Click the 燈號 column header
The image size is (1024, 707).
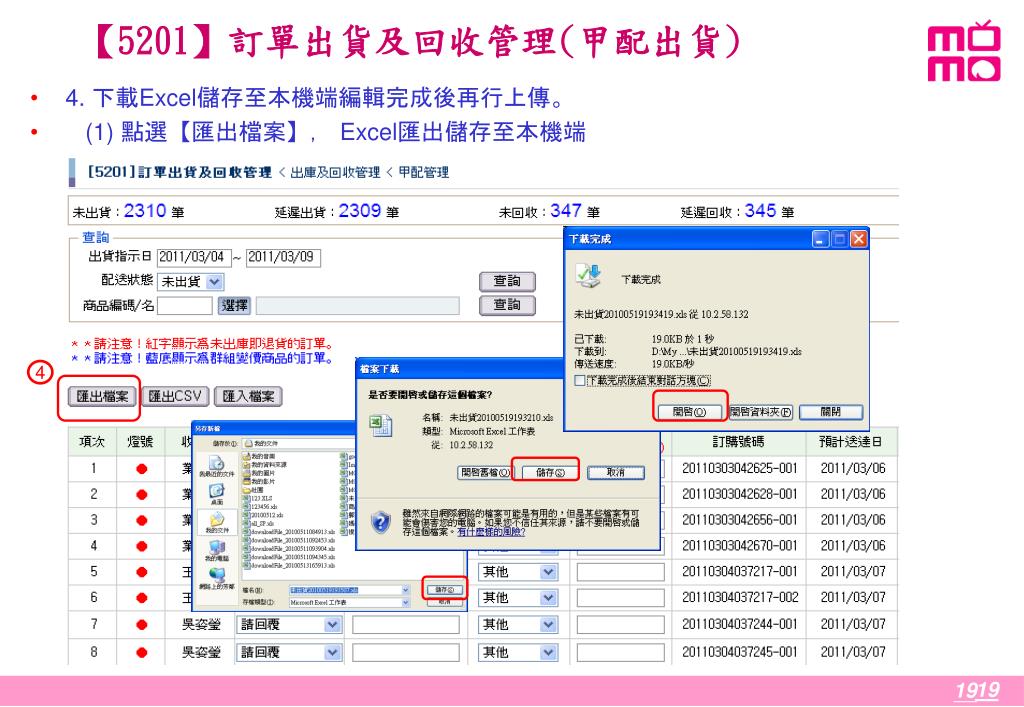coord(140,442)
